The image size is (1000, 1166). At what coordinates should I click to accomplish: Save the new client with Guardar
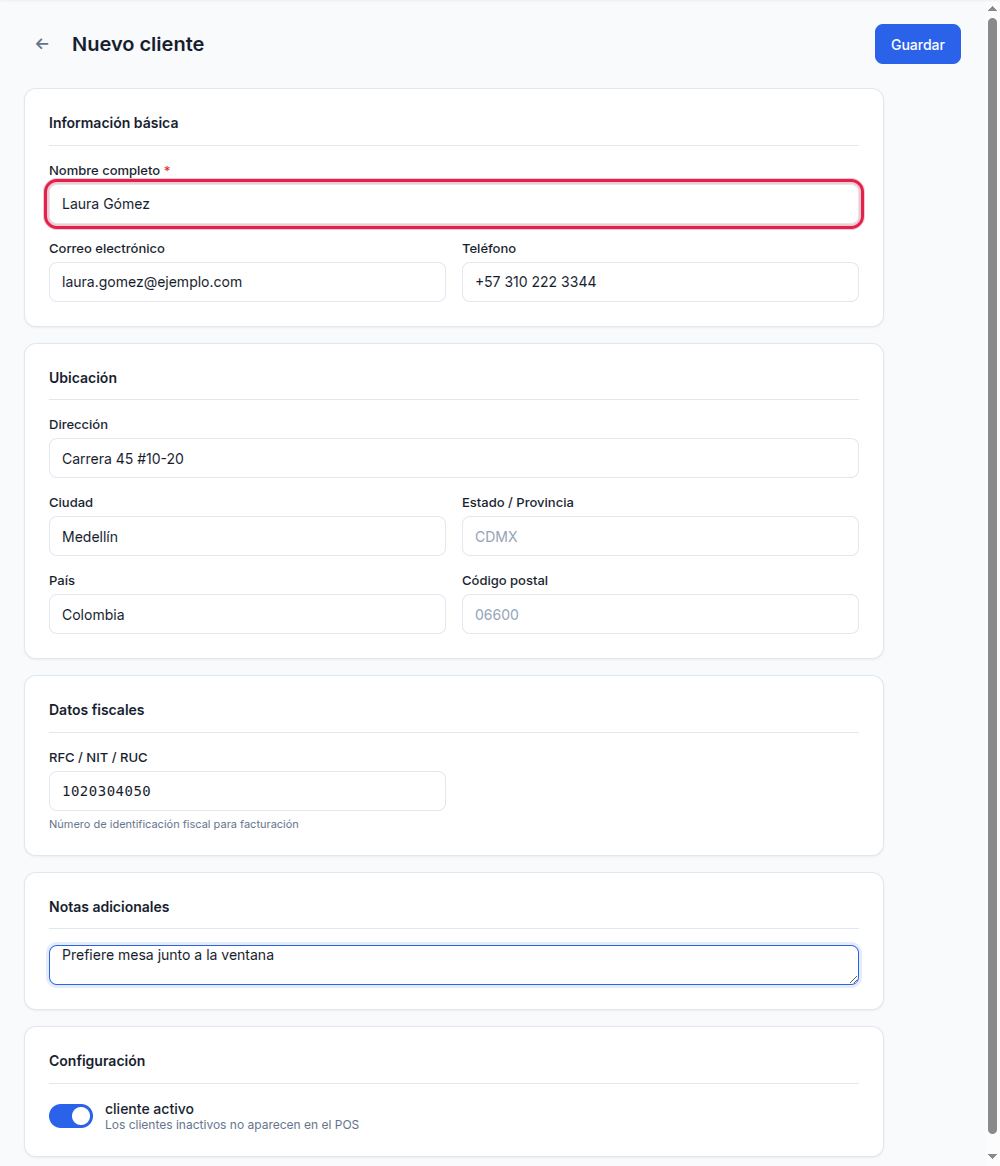pyautogui.click(x=917, y=45)
